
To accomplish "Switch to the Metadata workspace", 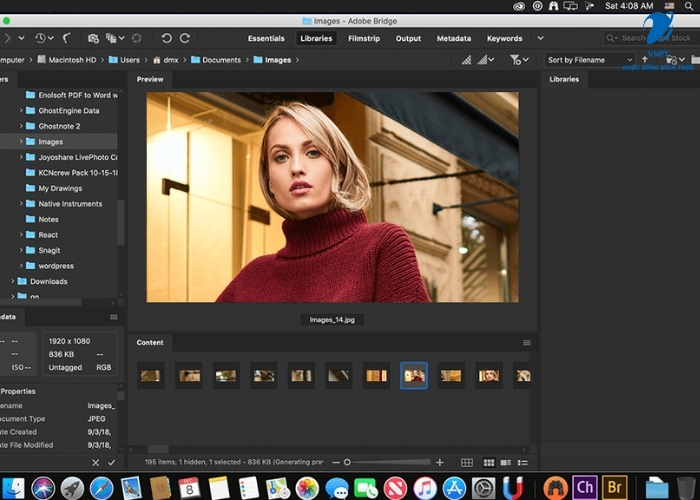I will (x=454, y=38).
